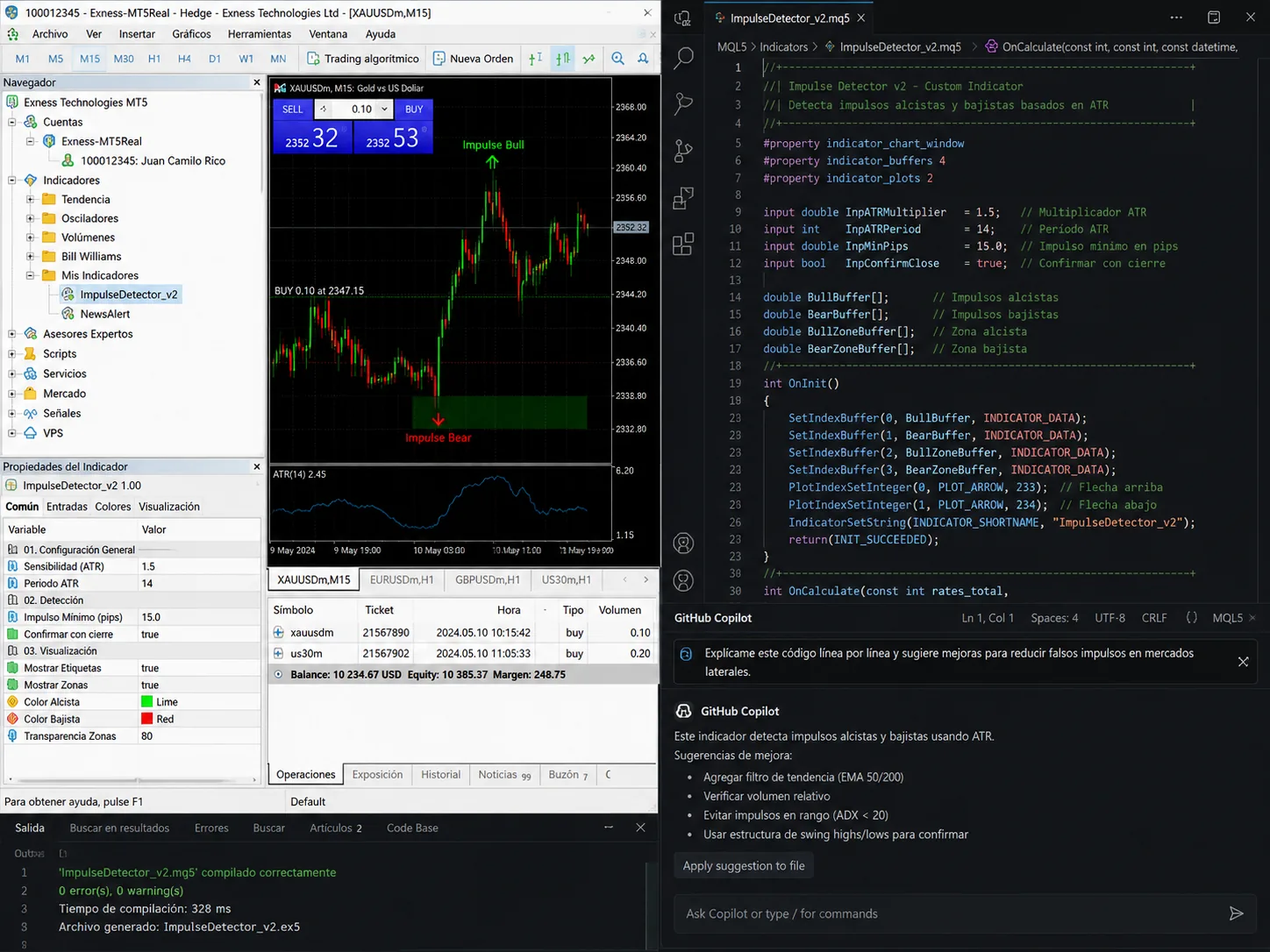Close the Salida output panel
Viewport: 1270px width, 952px height.
click(641, 828)
